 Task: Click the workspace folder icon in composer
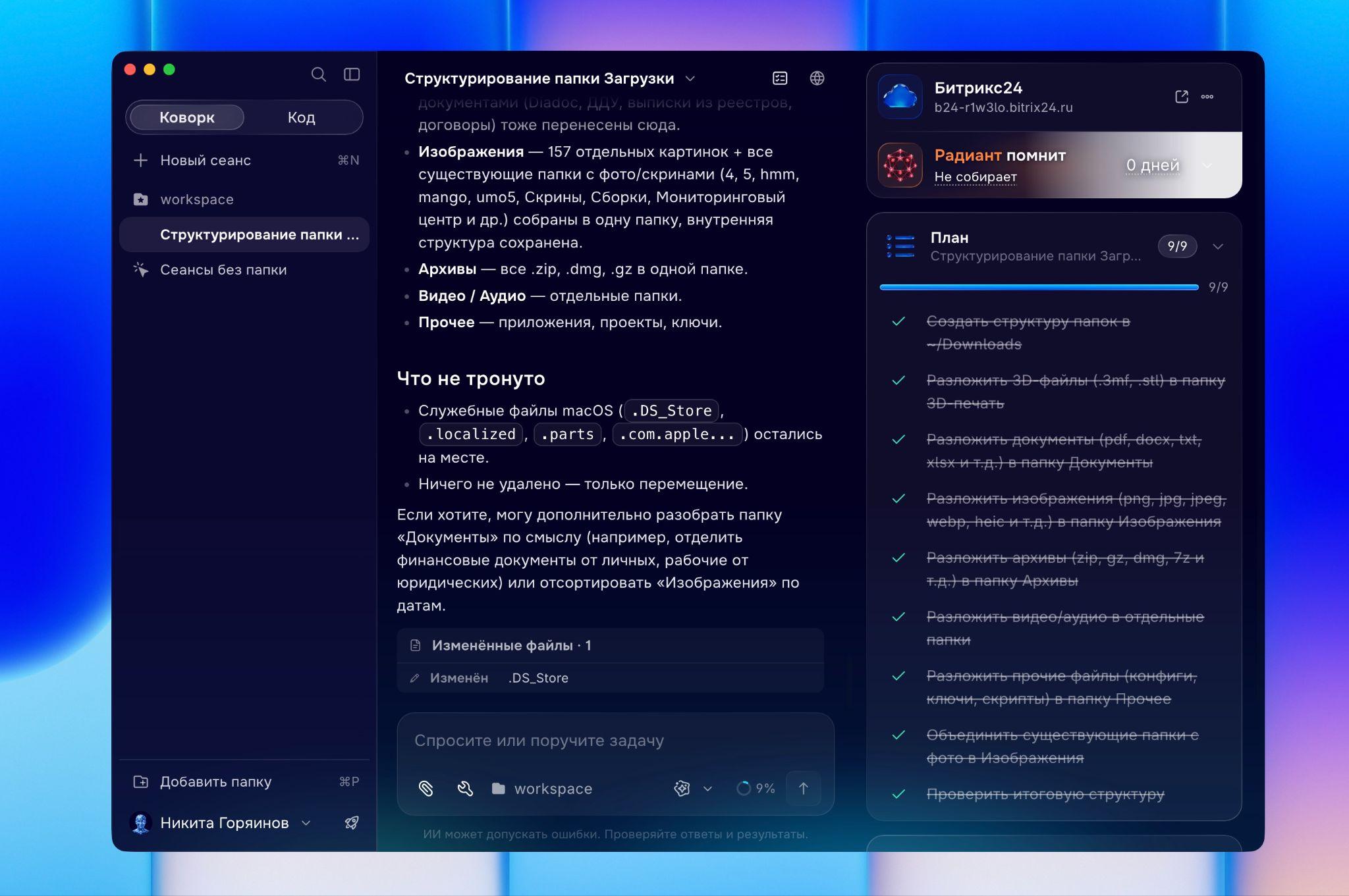[x=499, y=788]
